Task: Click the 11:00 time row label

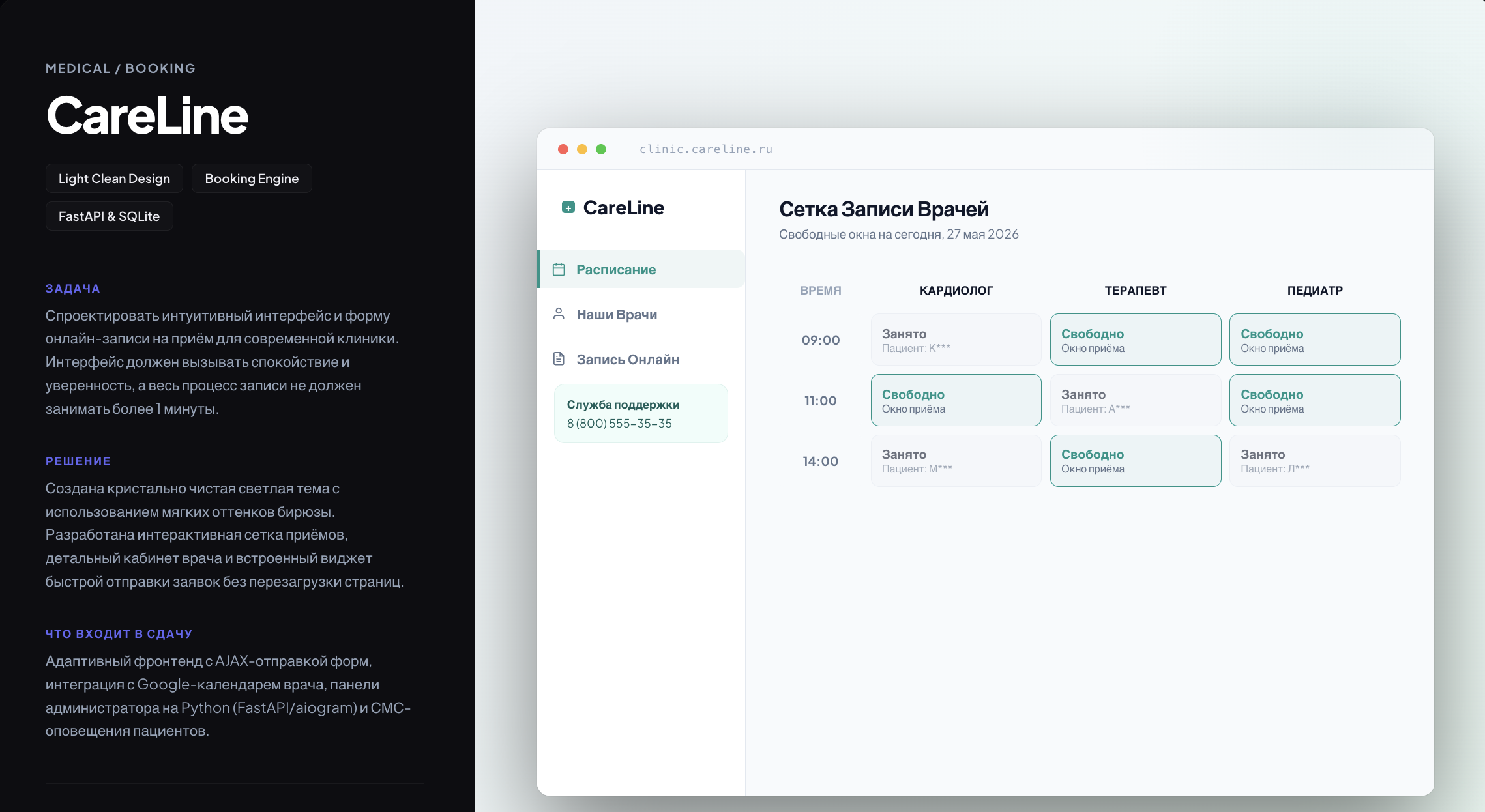Action: click(821, 401)
